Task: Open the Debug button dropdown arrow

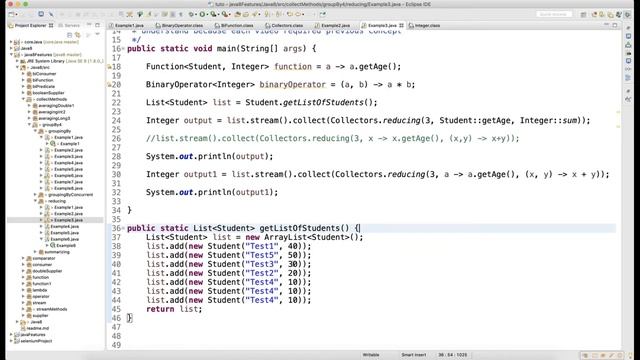Action: (x=196, y=14)
